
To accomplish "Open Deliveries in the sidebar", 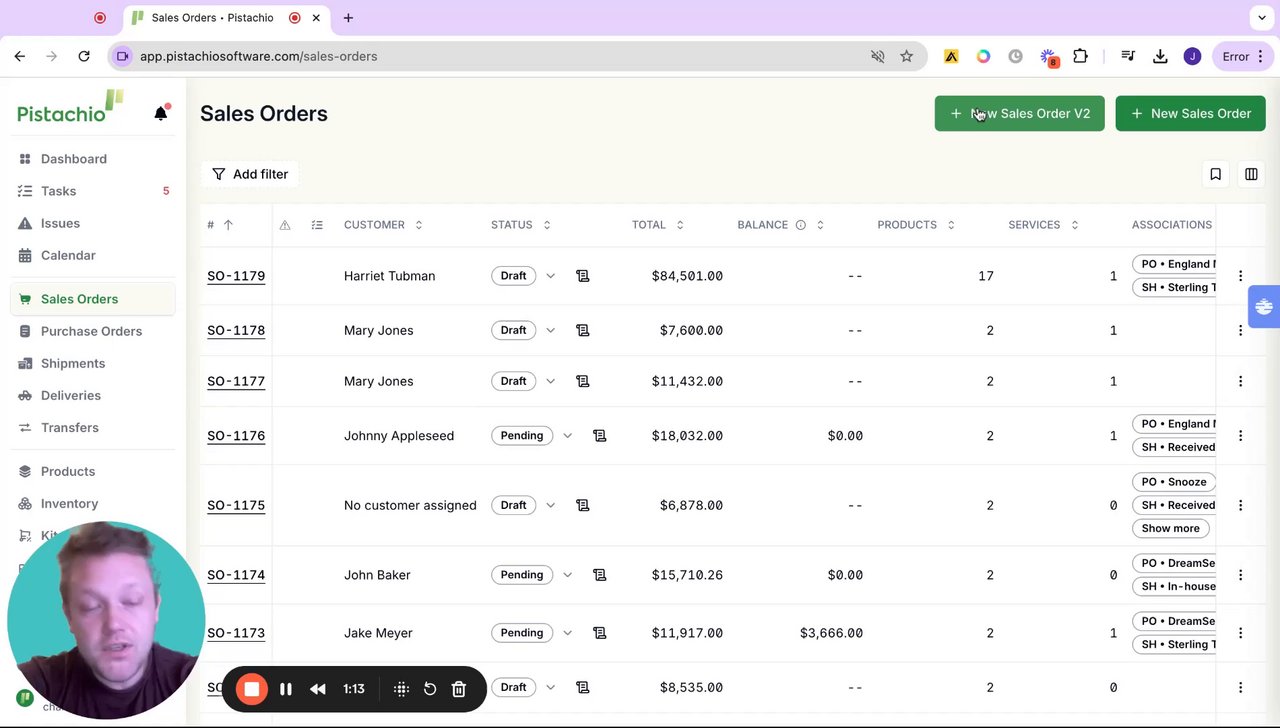I will tap(94, 395).
